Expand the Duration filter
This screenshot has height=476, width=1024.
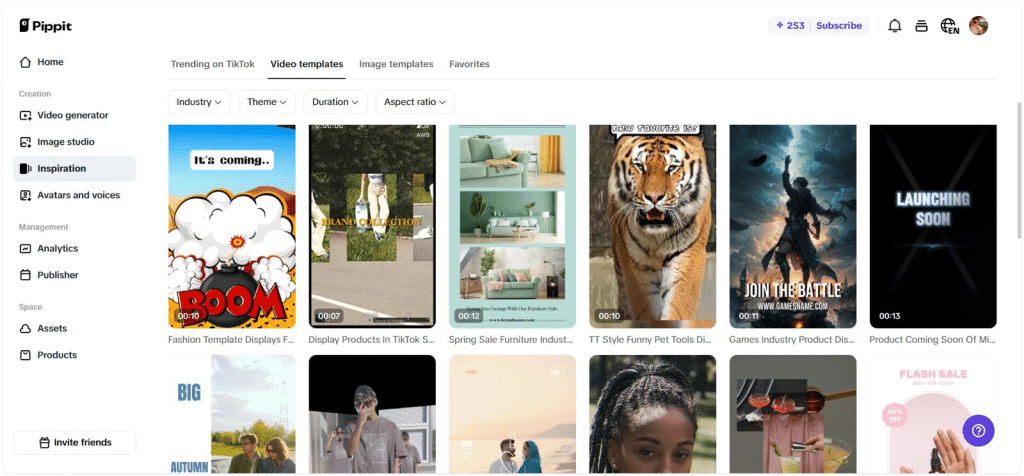335,102
